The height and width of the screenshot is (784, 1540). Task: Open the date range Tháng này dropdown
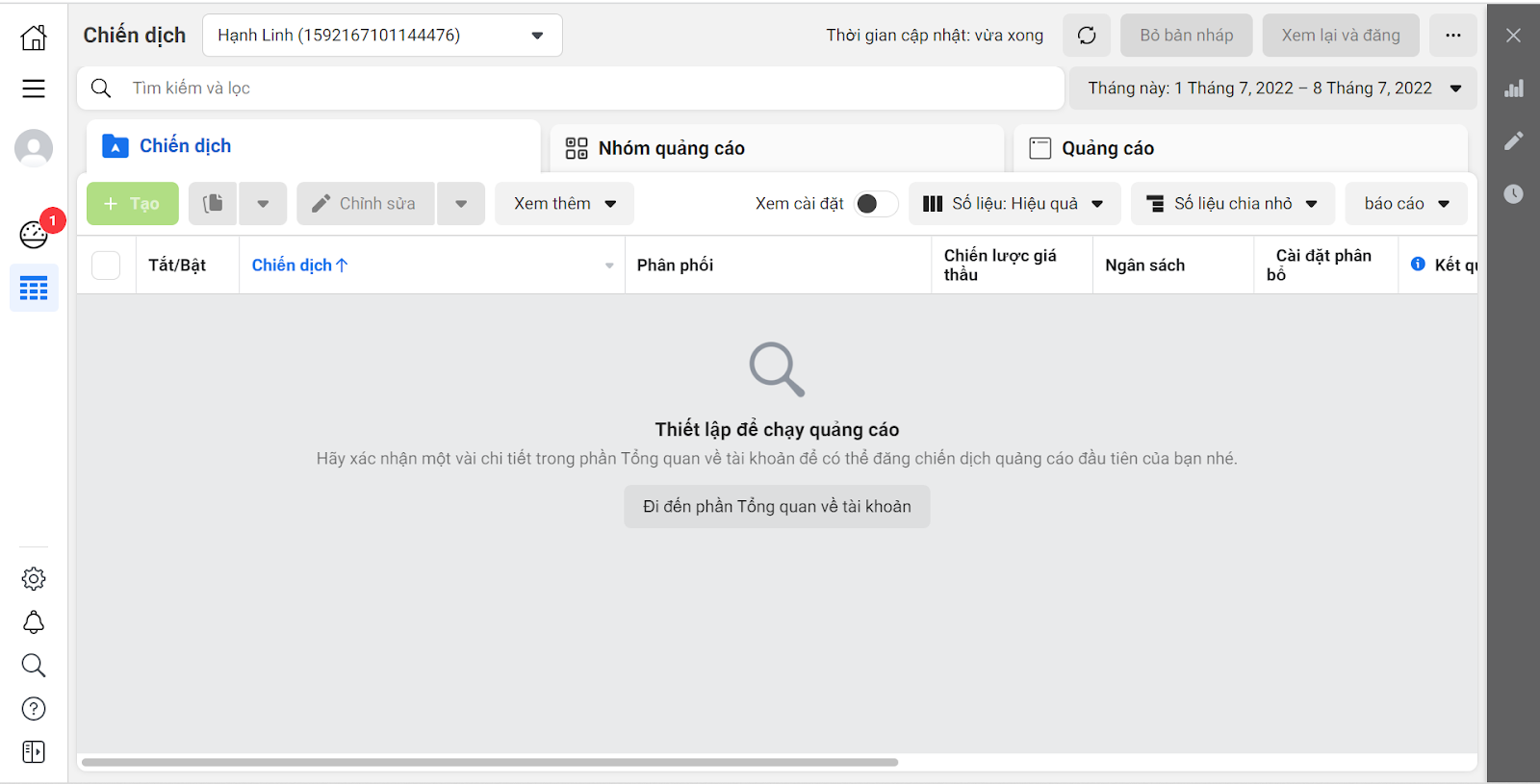(1273, 89)
